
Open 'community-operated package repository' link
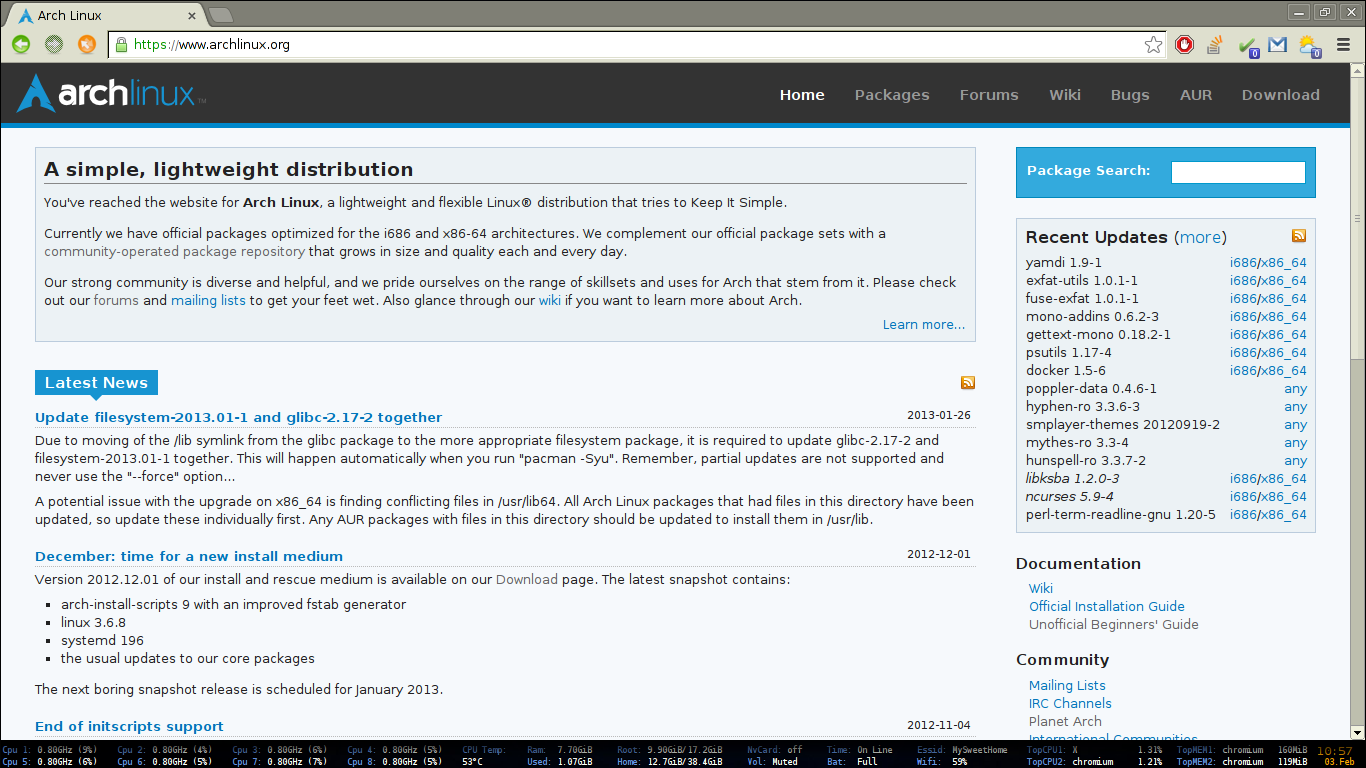174,252
